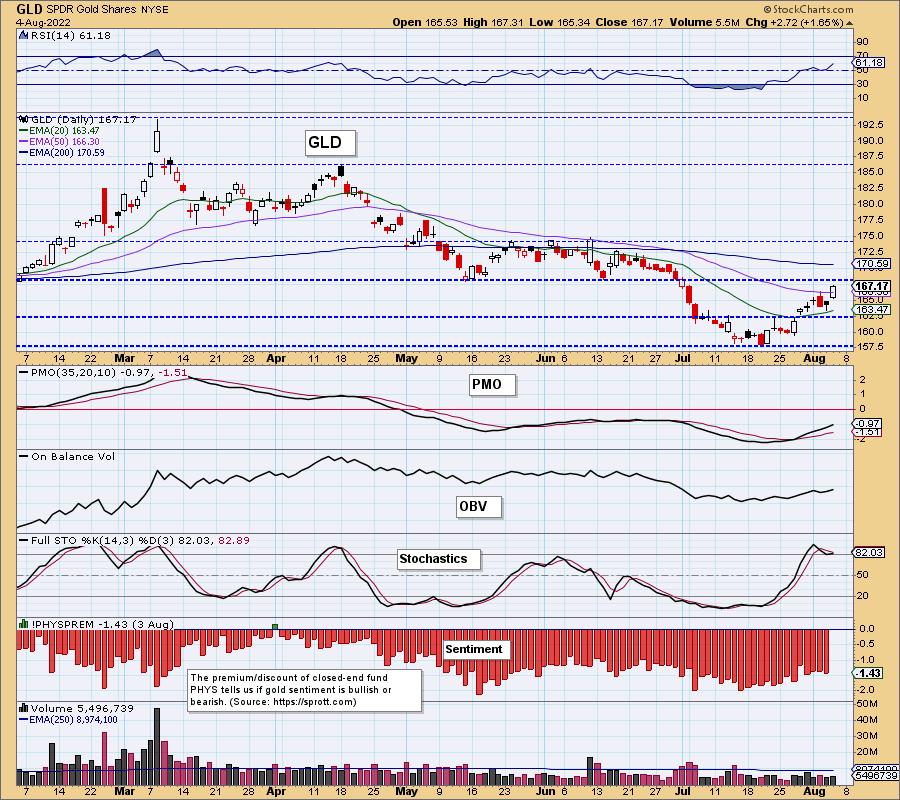Open the StockCharts.com watermark link
Screen dimensions: 900x800
click(x=813, y=9)
